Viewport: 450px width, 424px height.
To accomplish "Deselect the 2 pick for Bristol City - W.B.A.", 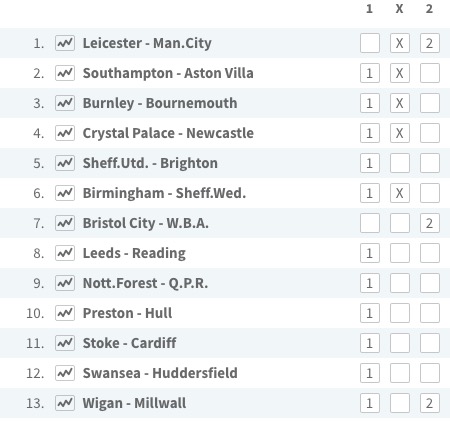I will point(430,223).
